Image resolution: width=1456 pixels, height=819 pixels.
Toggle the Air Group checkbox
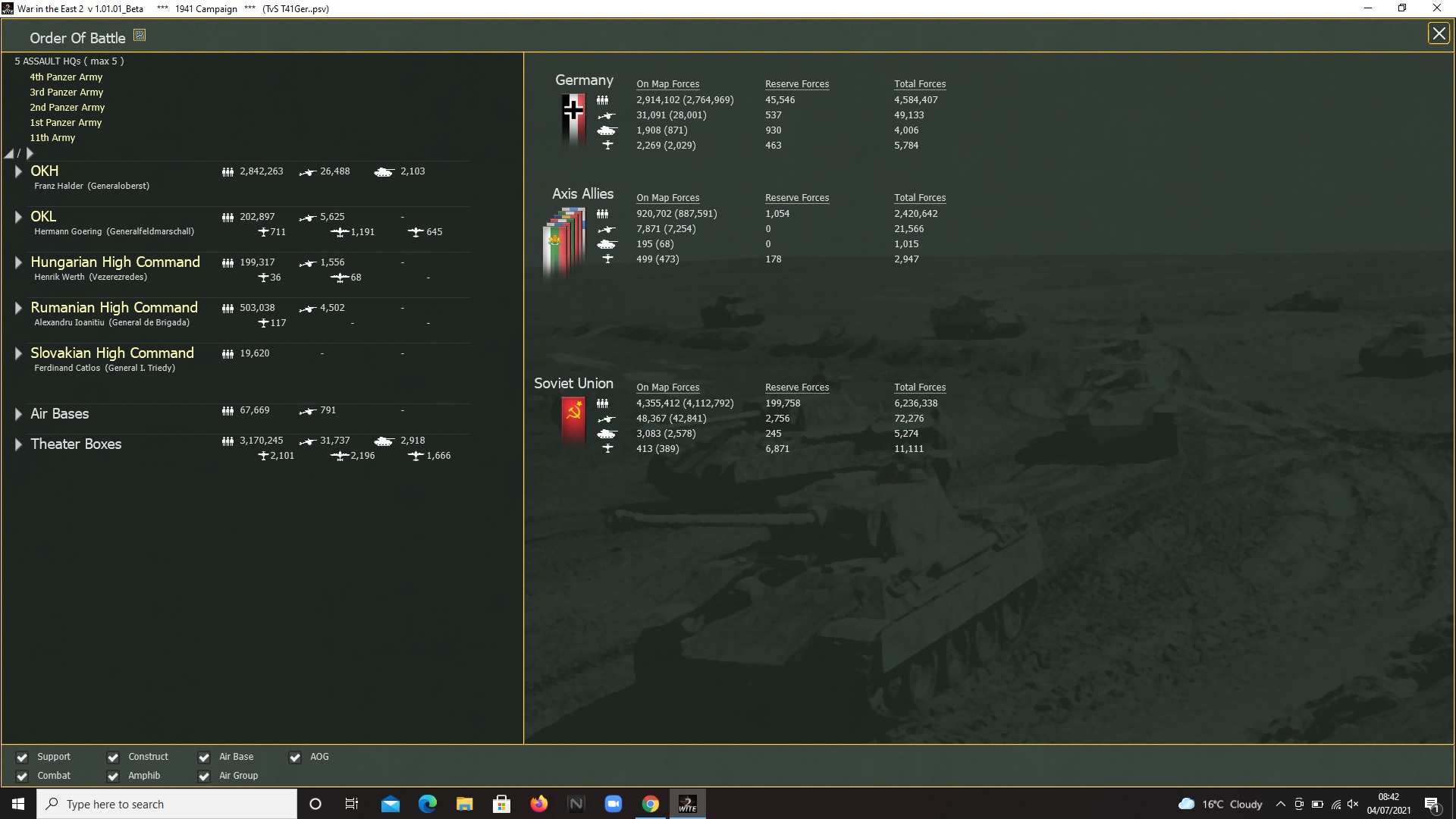pyautogui.click(x=204, y=777)
